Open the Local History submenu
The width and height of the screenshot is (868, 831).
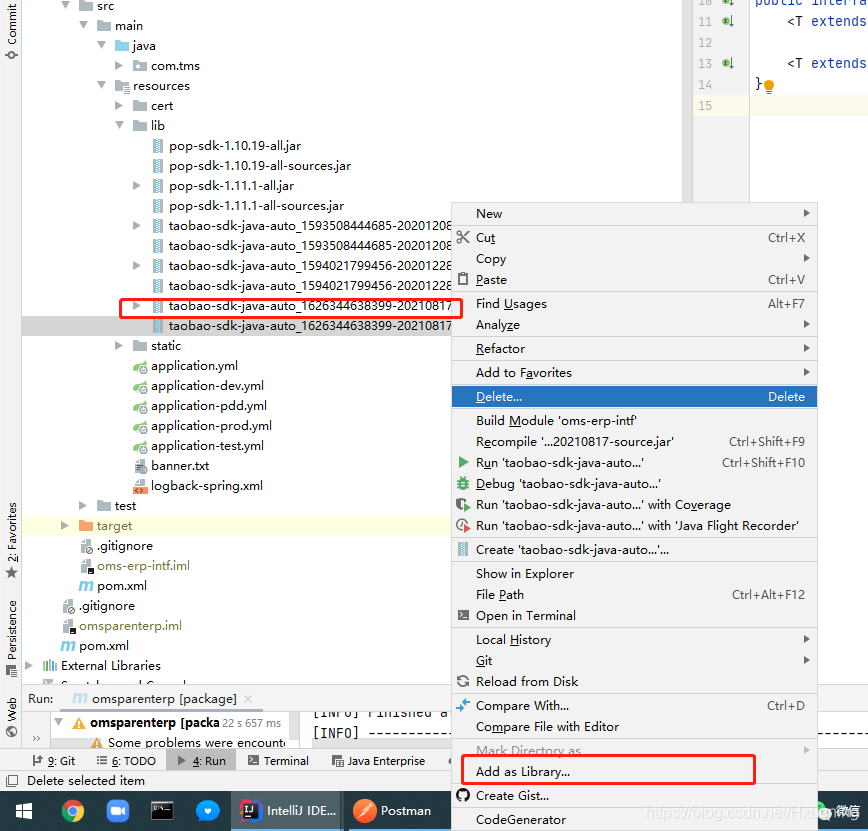tap(634, 639)
